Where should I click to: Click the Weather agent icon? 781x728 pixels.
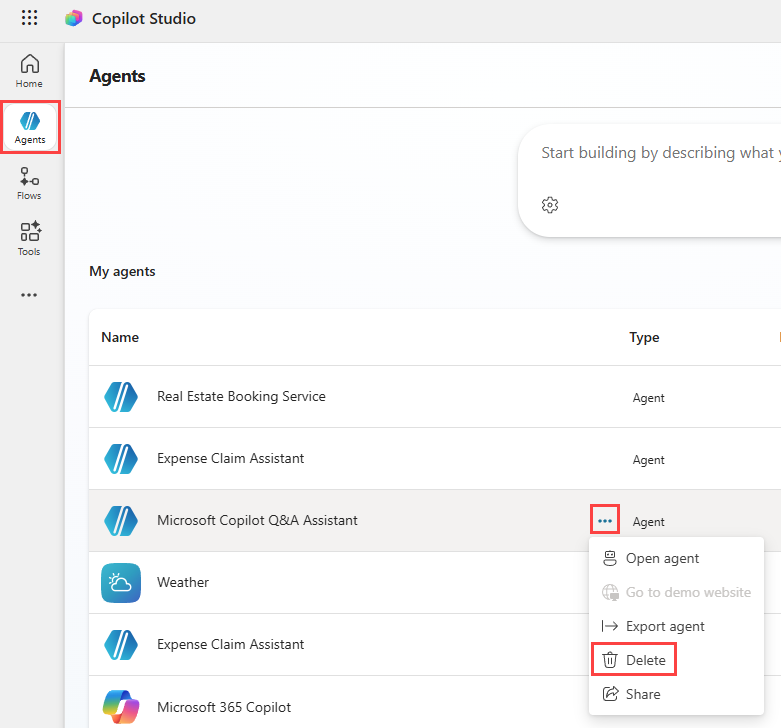point(121,583)
